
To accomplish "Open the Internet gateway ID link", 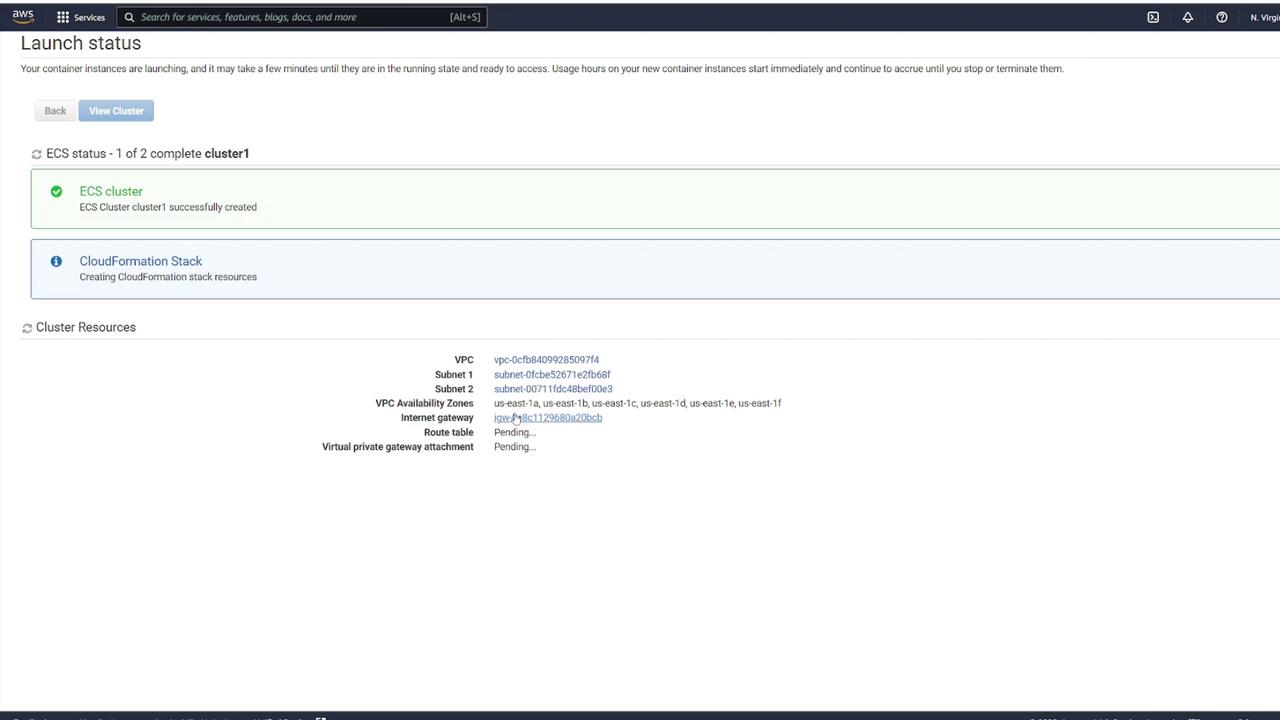I will click(548, 418).
